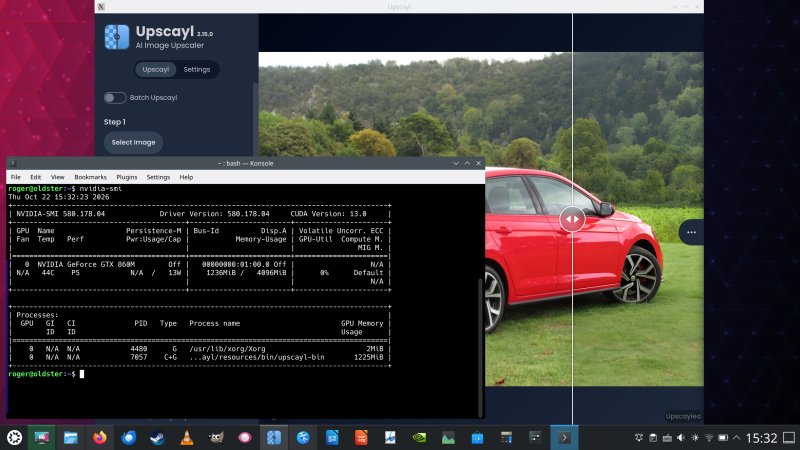Switch to Konsole in the taskbar
This screenshot has height=450, width=800.
pyautogui.click(x=564, y=437)
